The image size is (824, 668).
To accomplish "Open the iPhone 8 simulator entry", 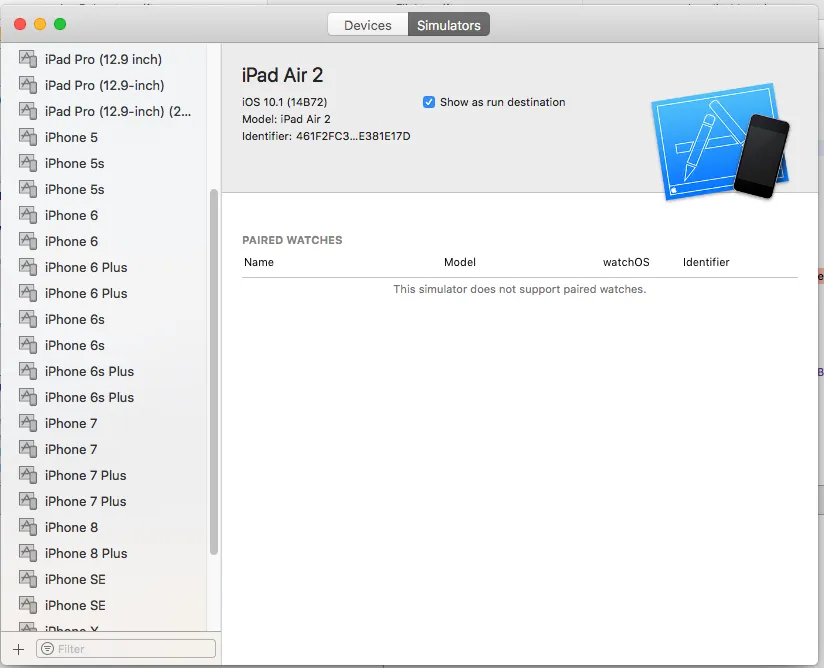I will 71,527.
